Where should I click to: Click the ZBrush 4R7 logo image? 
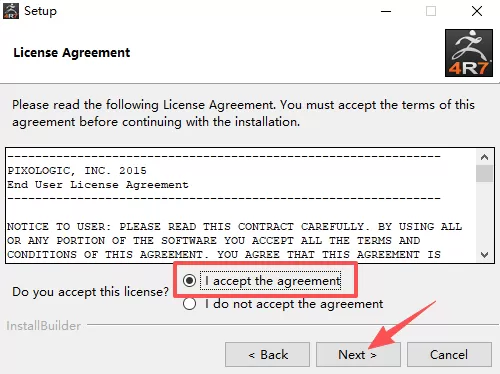pos(469,53)
